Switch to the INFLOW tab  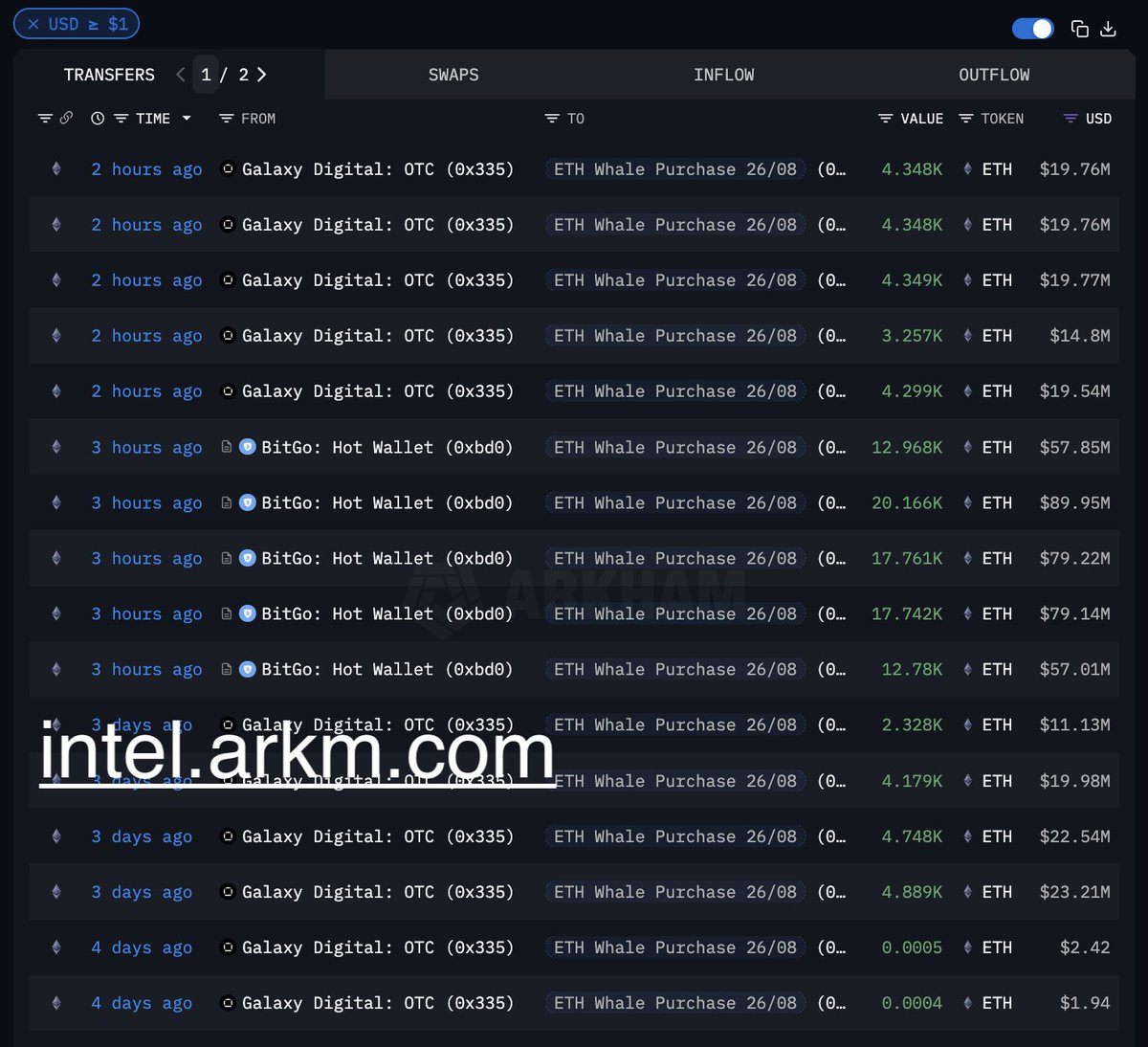coord(724,75)
